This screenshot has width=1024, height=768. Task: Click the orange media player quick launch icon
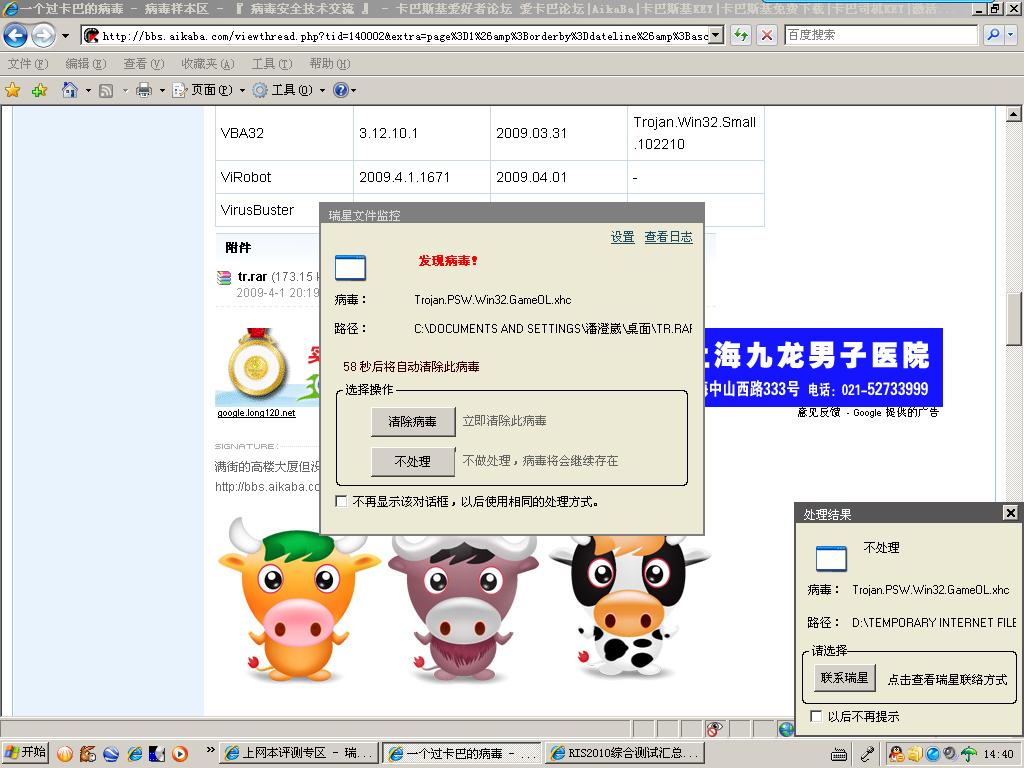click(x=180, y=753)
